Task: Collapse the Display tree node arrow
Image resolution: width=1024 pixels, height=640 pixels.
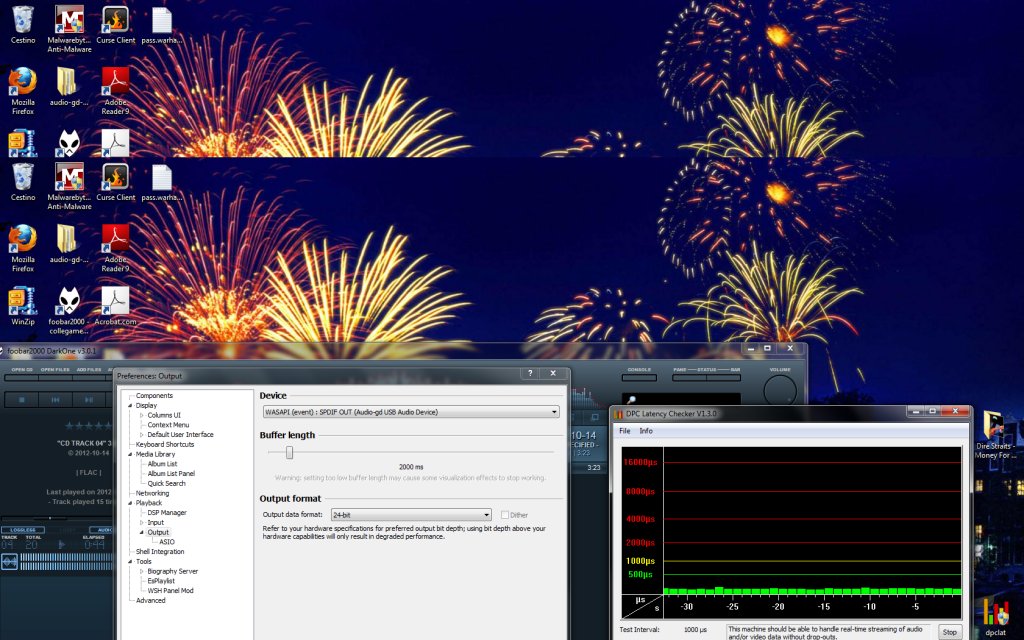Action: pyautogui.click(x=131, y=406)
